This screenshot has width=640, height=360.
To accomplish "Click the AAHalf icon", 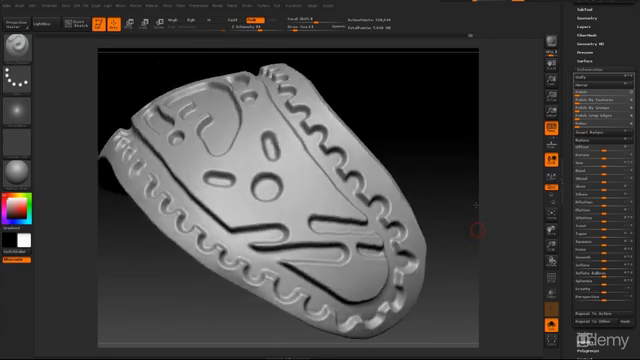I will (551, 111).
